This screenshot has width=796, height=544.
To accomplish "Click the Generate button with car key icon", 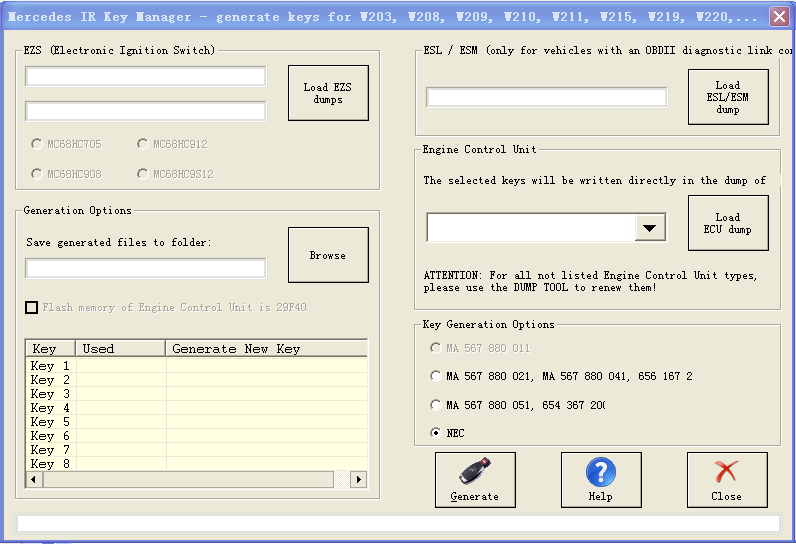I will (475, 480).
